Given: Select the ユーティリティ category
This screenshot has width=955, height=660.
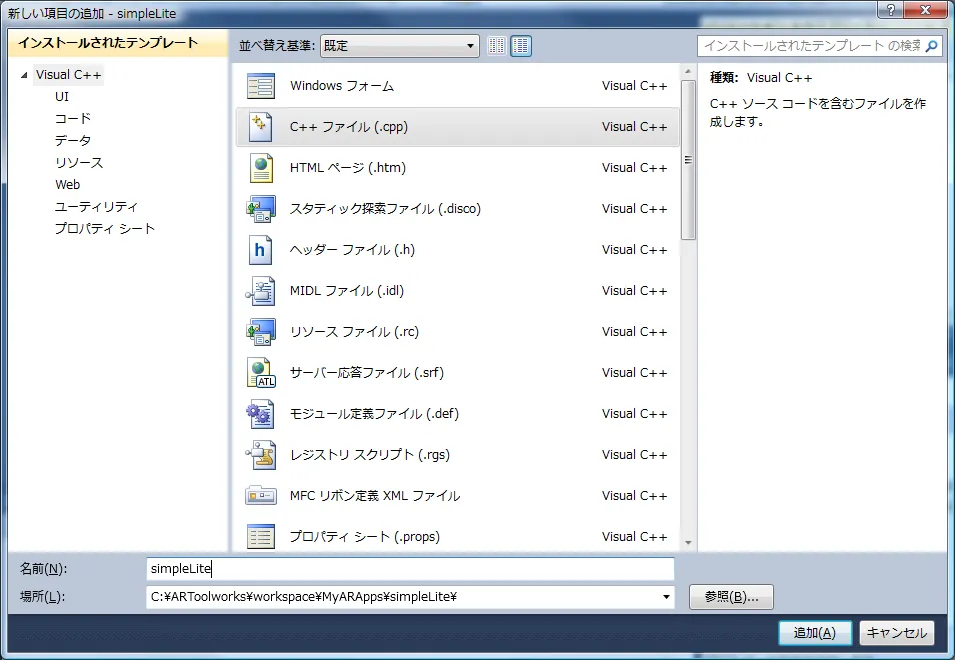Looking at the screenshot, I should tap(96, 206).
